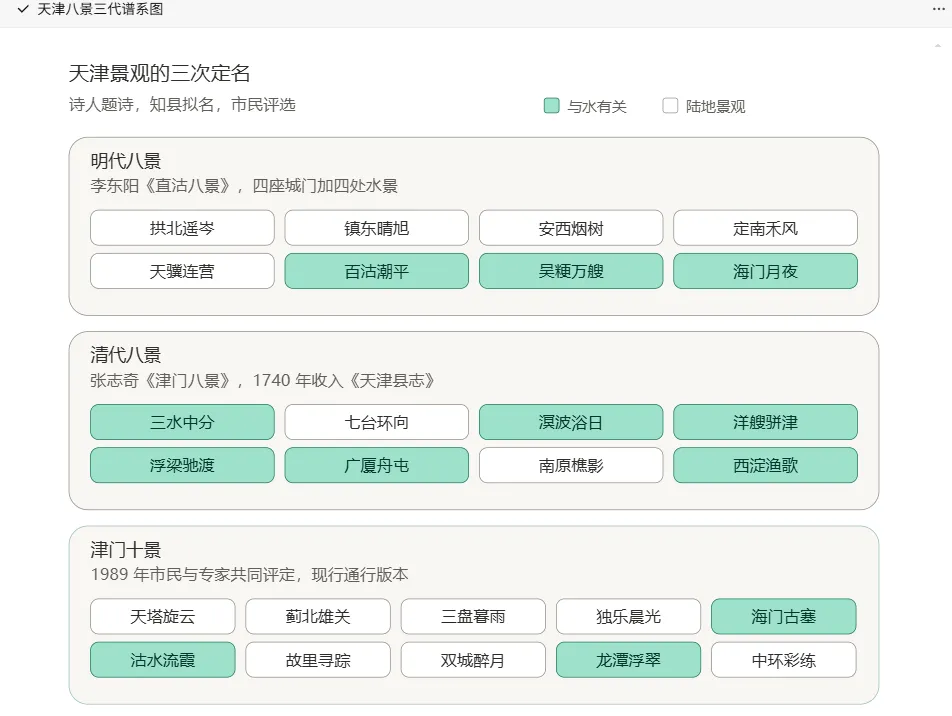Viewport: 952px width, 716px height.
Task: Select the 双城醉月 chip
Action: [x=473, y=660]
